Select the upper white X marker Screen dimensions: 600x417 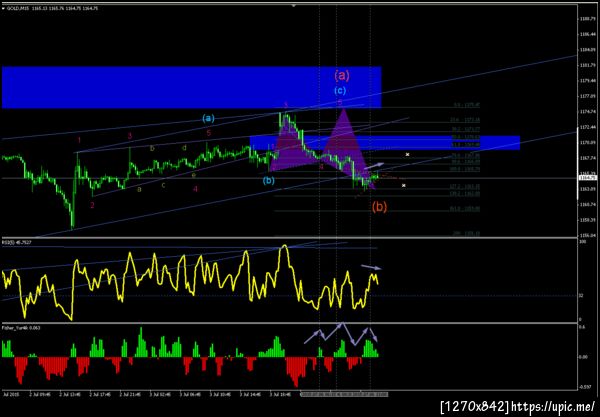pos(408,154)
